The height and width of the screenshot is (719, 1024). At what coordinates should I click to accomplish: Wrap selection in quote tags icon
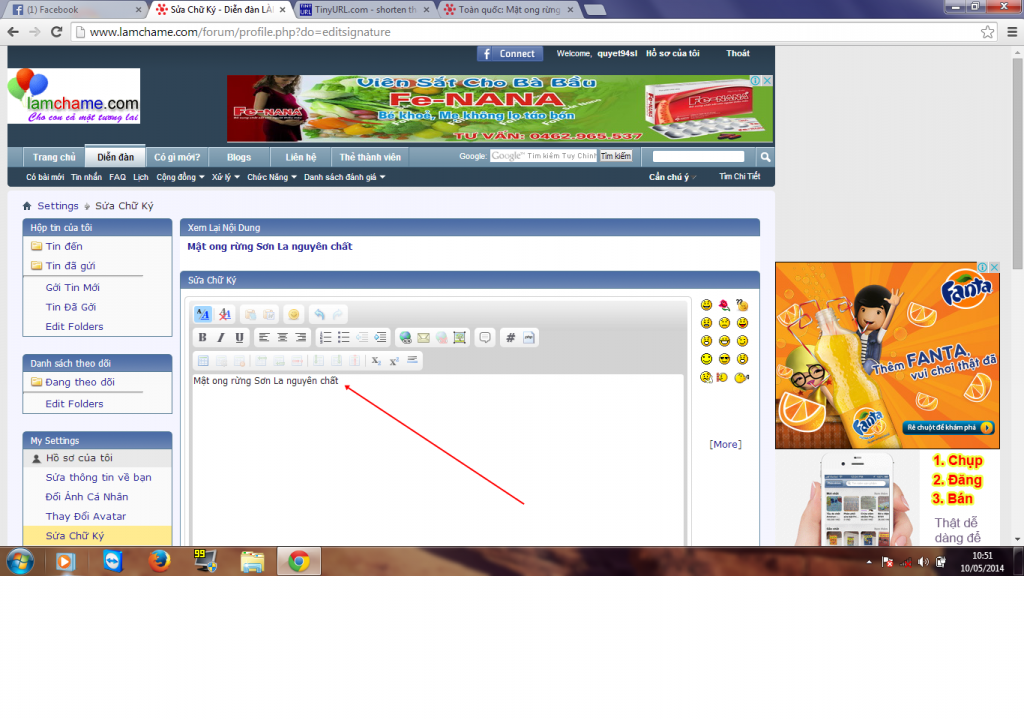pos(485,338)
